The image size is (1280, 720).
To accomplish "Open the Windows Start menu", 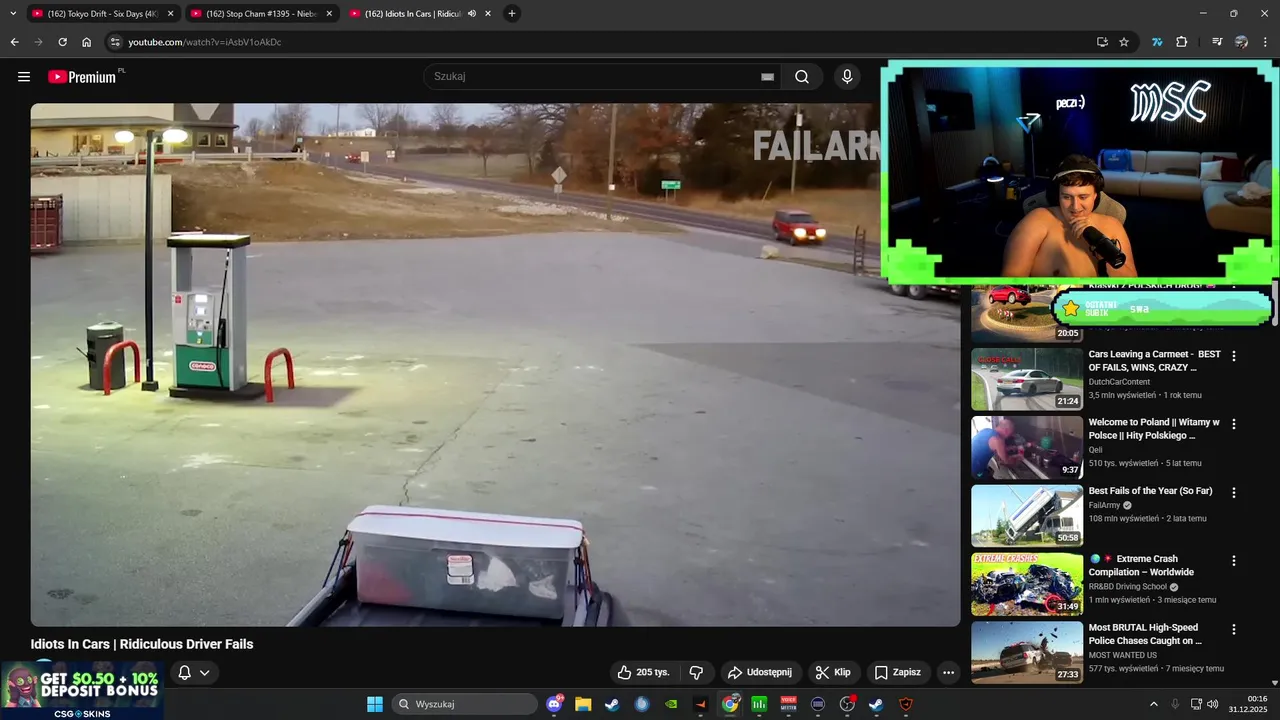I will click(x=375, y=704).
